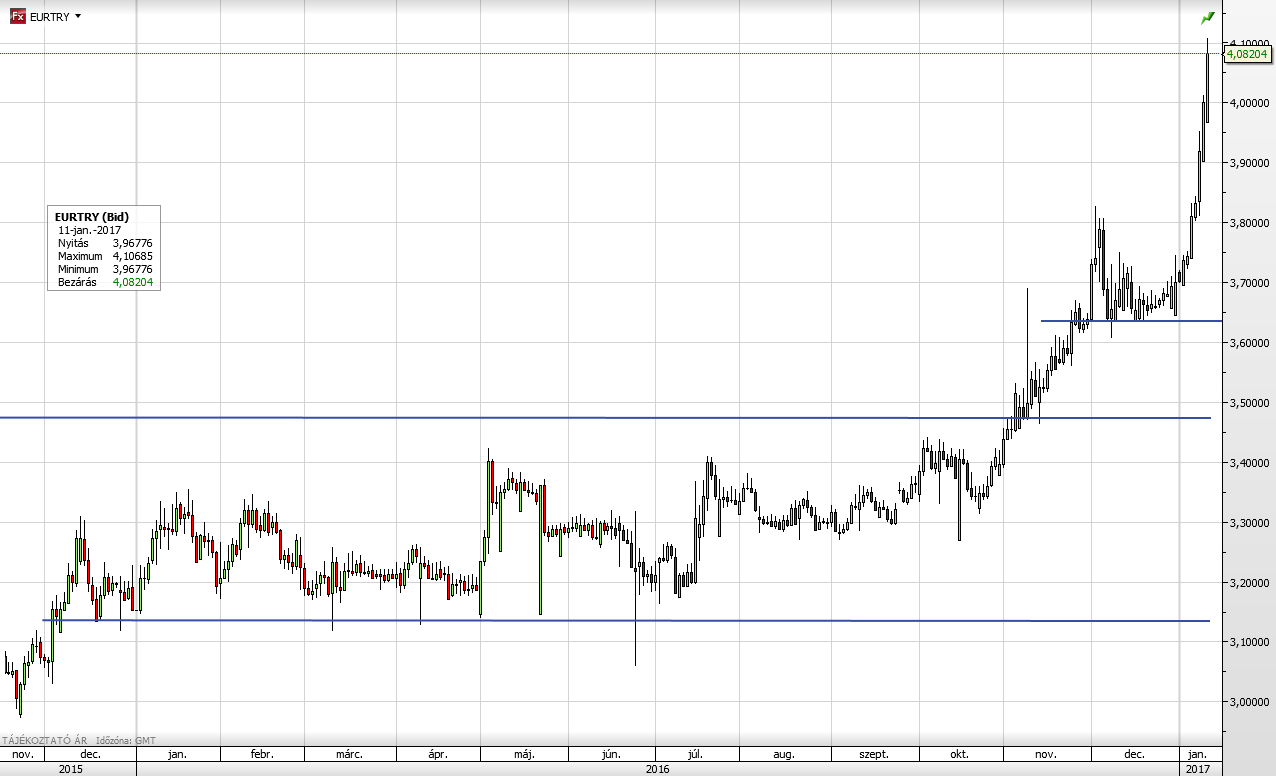Click the Minimum row in info box

click(105, 269)
